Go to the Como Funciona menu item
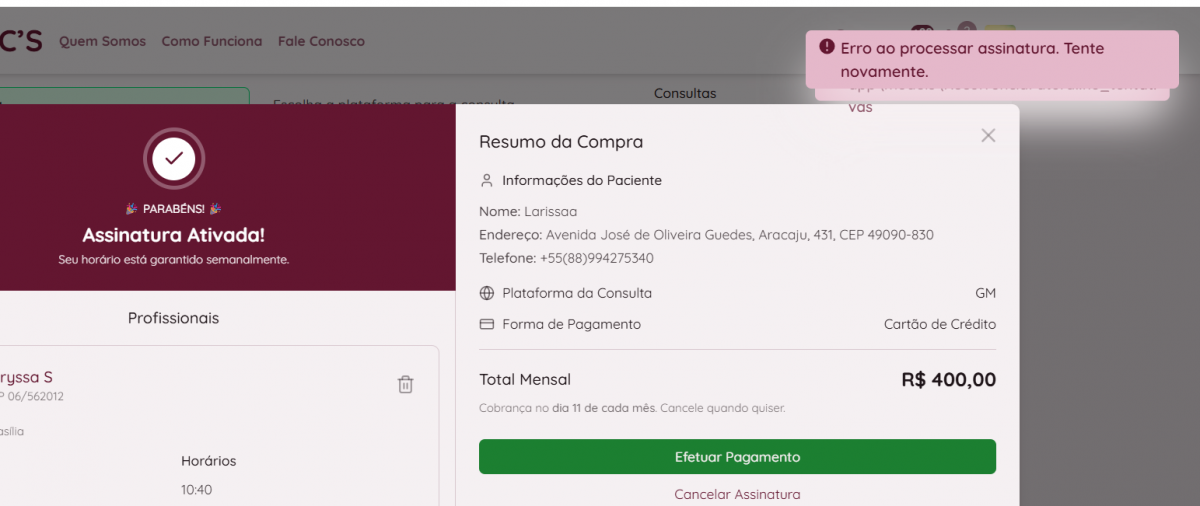This screenshot has height=506, width=1200. (211, 41)
